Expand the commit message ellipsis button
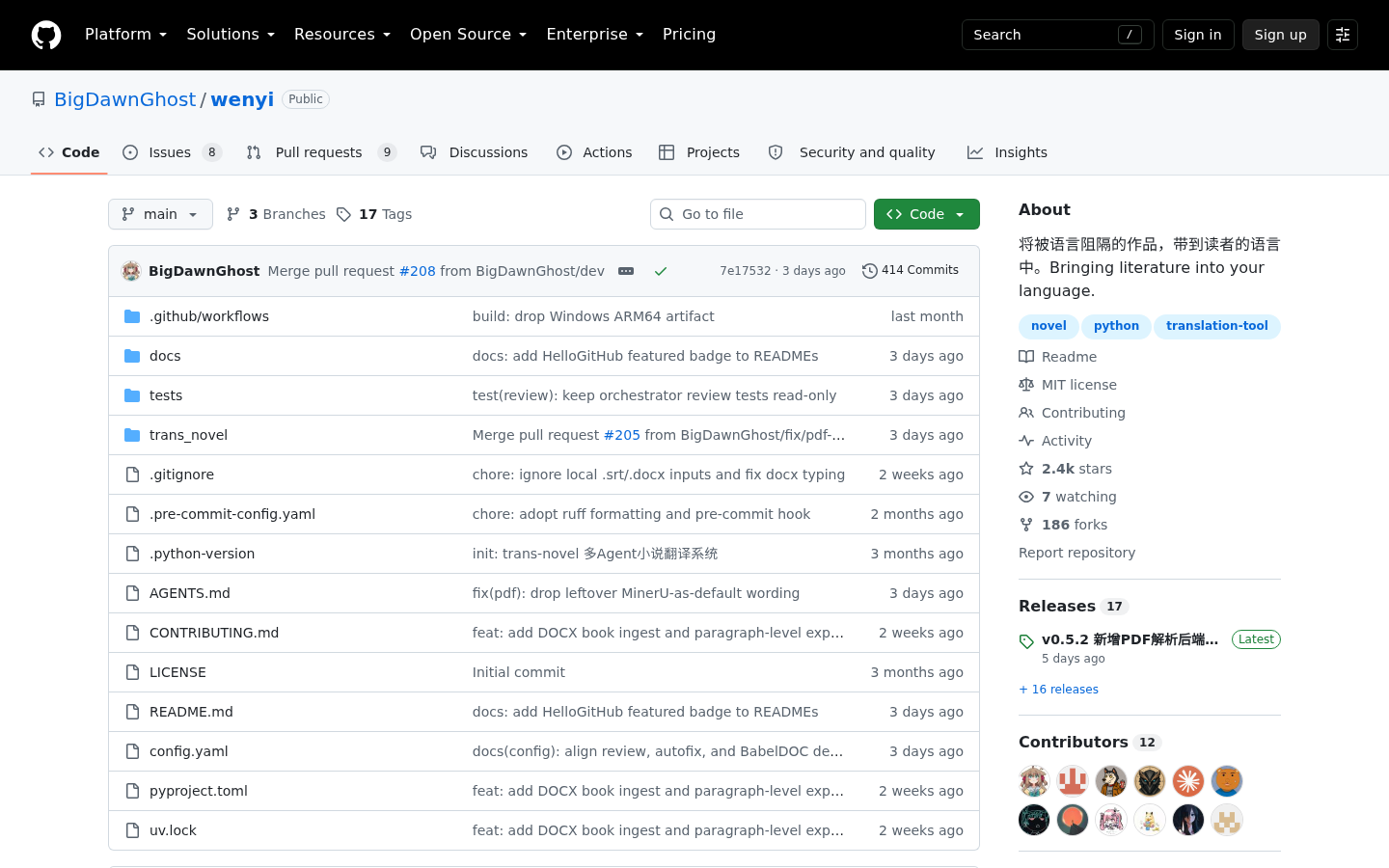Viewport: 1389px width, 868px height. point(626,271)
